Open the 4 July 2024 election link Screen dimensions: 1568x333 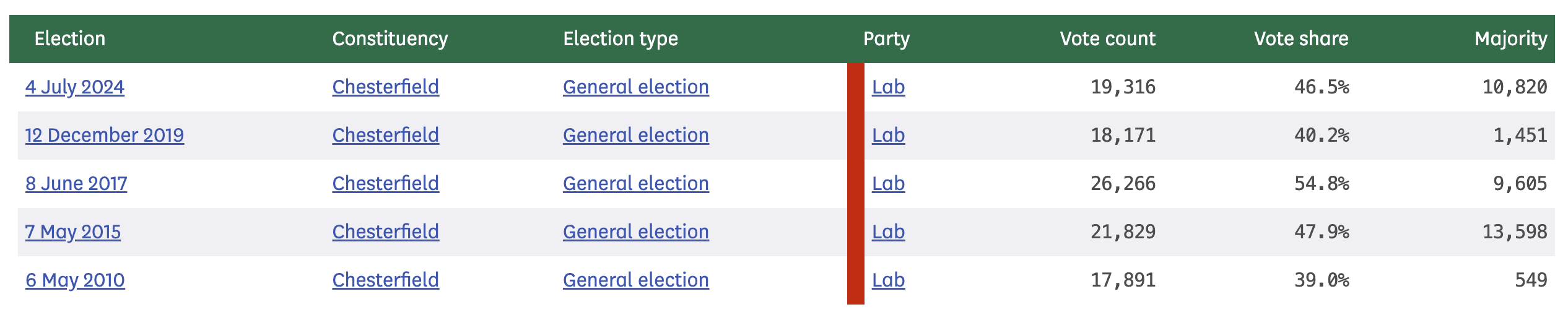[x=75, y=87]
